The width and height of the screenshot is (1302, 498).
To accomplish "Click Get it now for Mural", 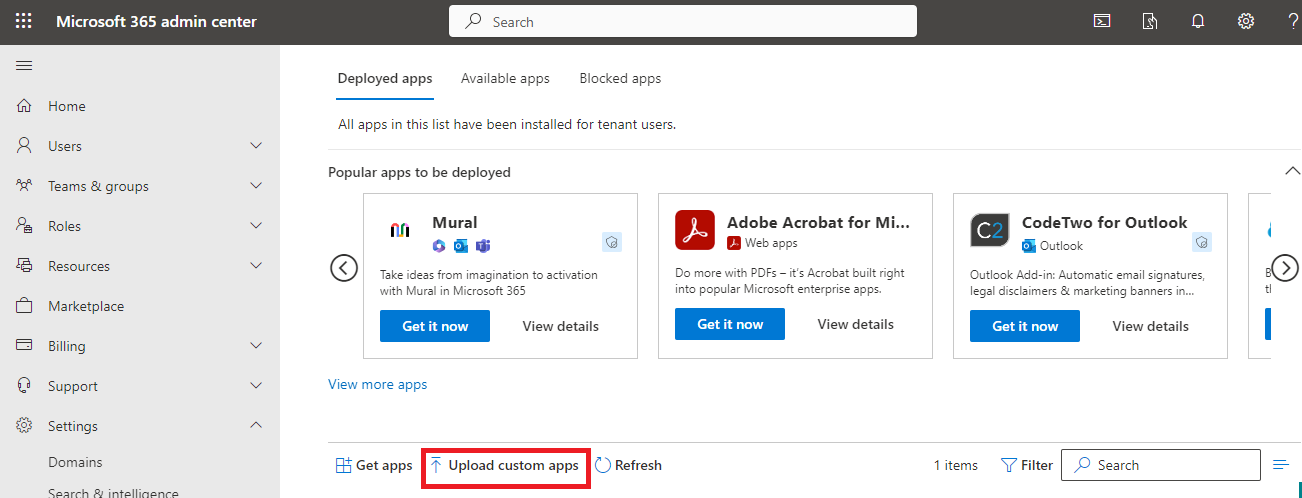I will (x=435, y=326).
